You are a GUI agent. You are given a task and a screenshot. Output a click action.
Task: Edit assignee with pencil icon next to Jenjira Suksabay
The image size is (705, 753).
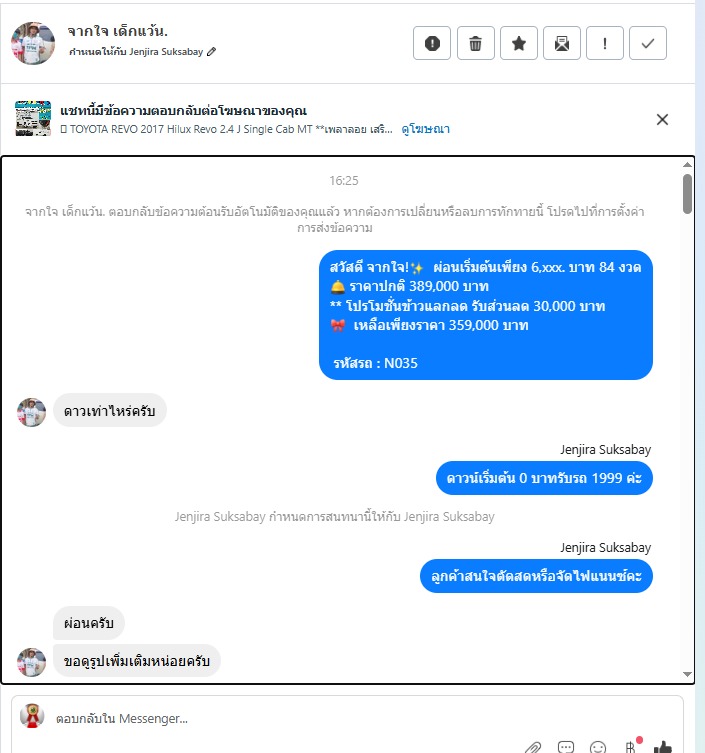click(211, 51)
